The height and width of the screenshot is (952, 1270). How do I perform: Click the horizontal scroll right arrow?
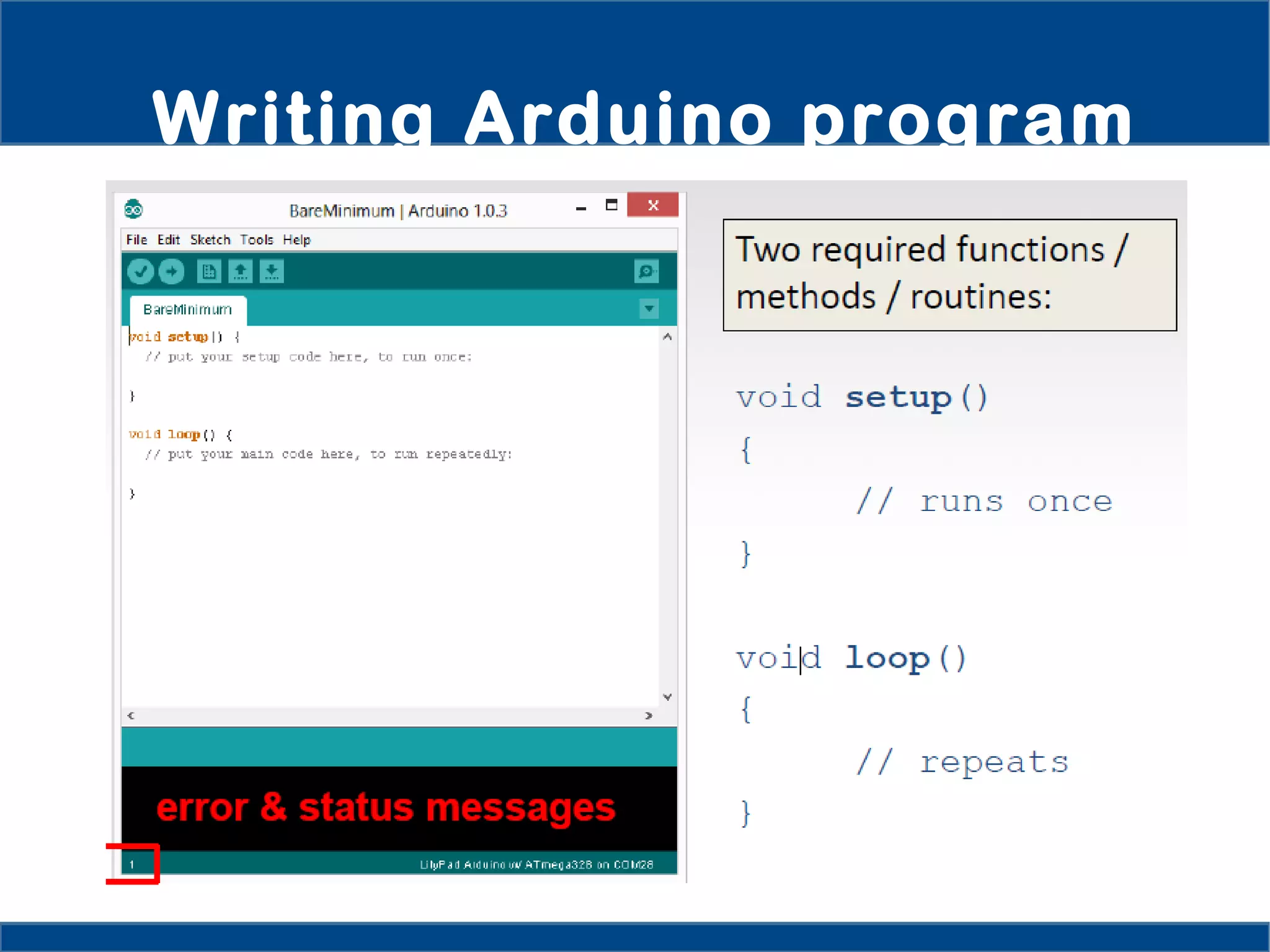click(x=649, y=716)
